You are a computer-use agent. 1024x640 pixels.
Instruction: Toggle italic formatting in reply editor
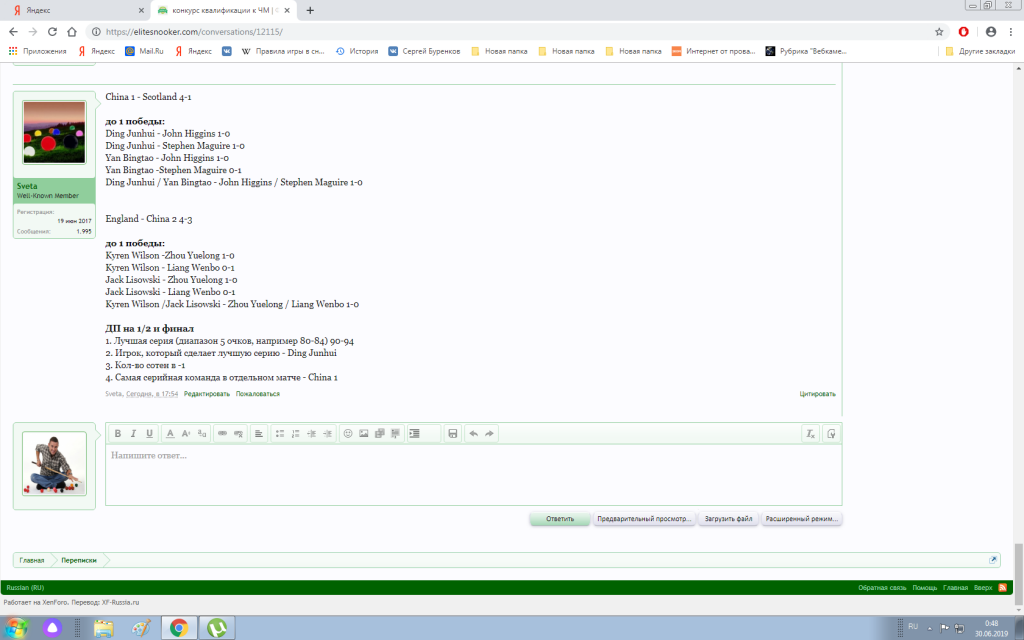click(133, 433)
